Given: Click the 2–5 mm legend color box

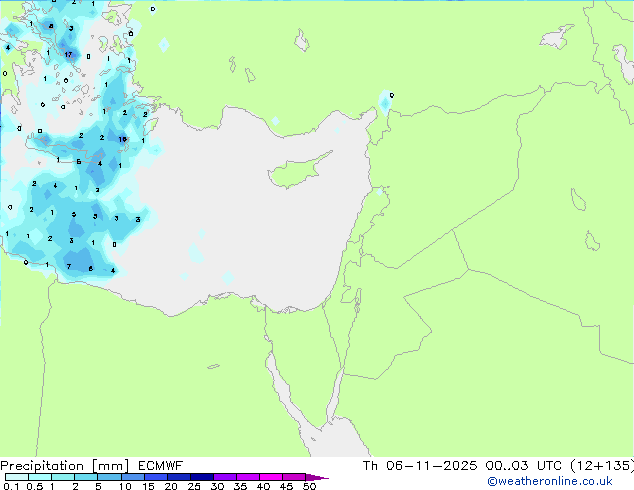Looking at the screenshot, I should click(86, 477).
